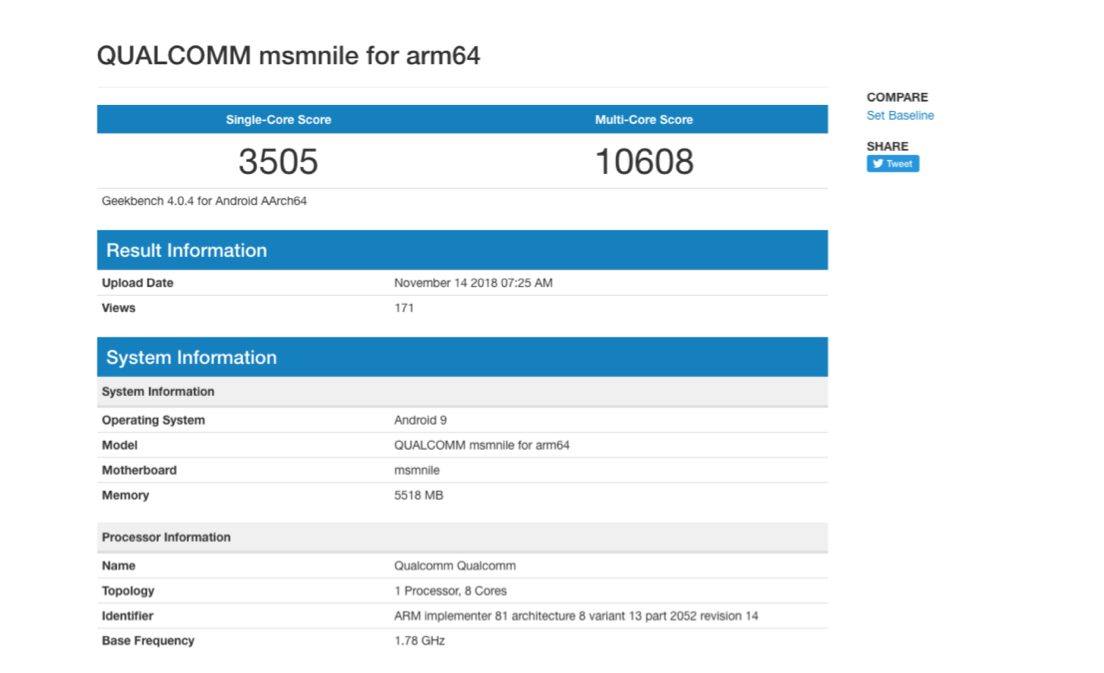This screenshot has width=1104, height=673.
Task: Click the Twitter bird icon in Tweet button
Action: (878, 164)
